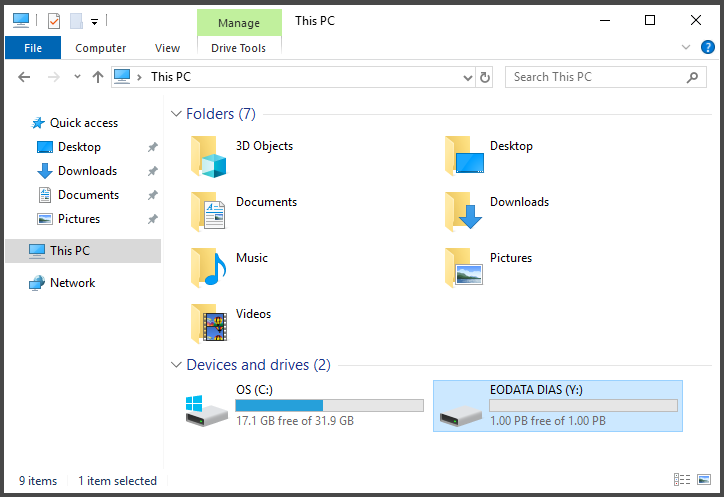Select the EODATA DIAS (Y:) drive icon
The width and height of the screenshot is (724, 497).
(460, 414)
